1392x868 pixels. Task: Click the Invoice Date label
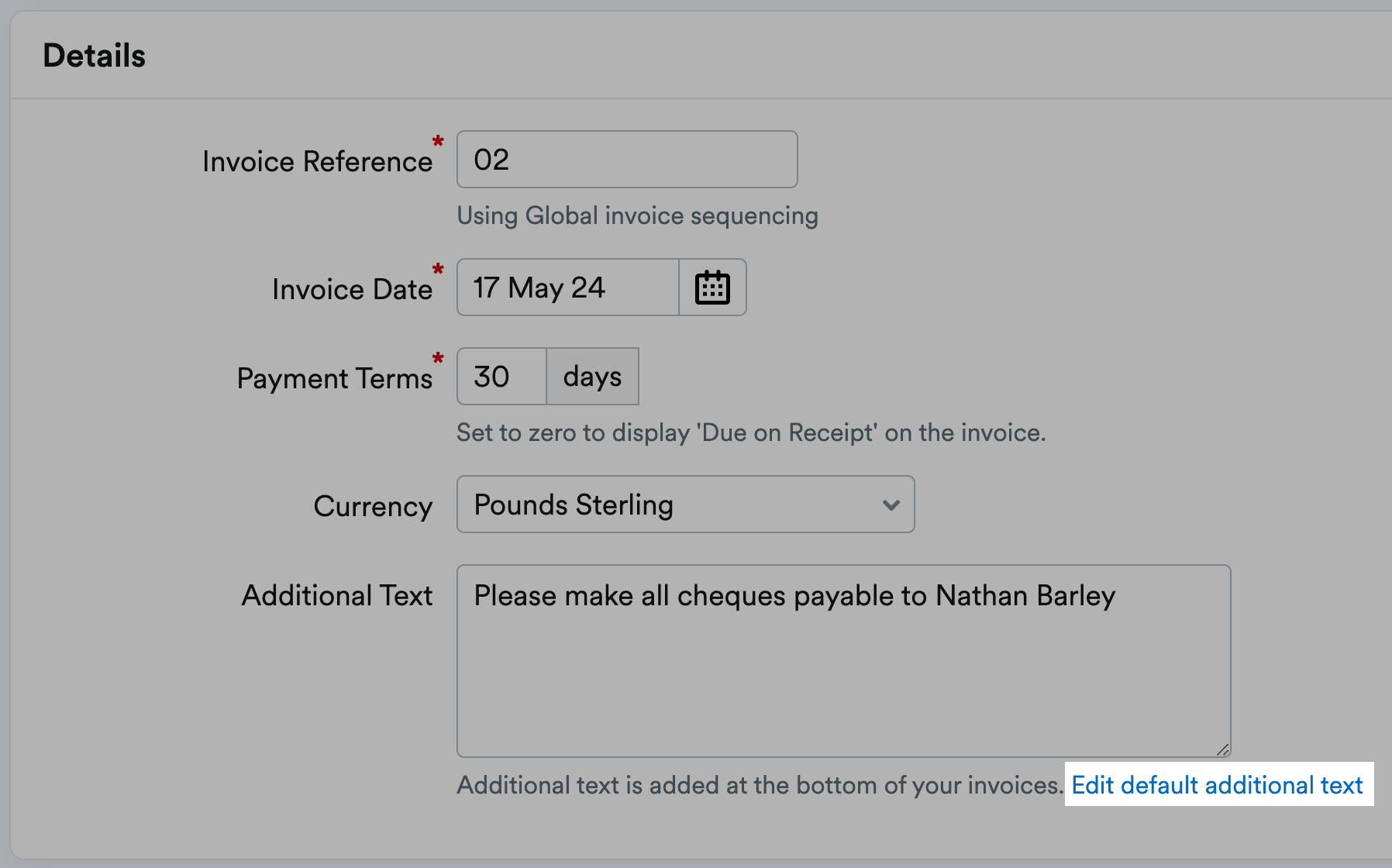point(352,289)
